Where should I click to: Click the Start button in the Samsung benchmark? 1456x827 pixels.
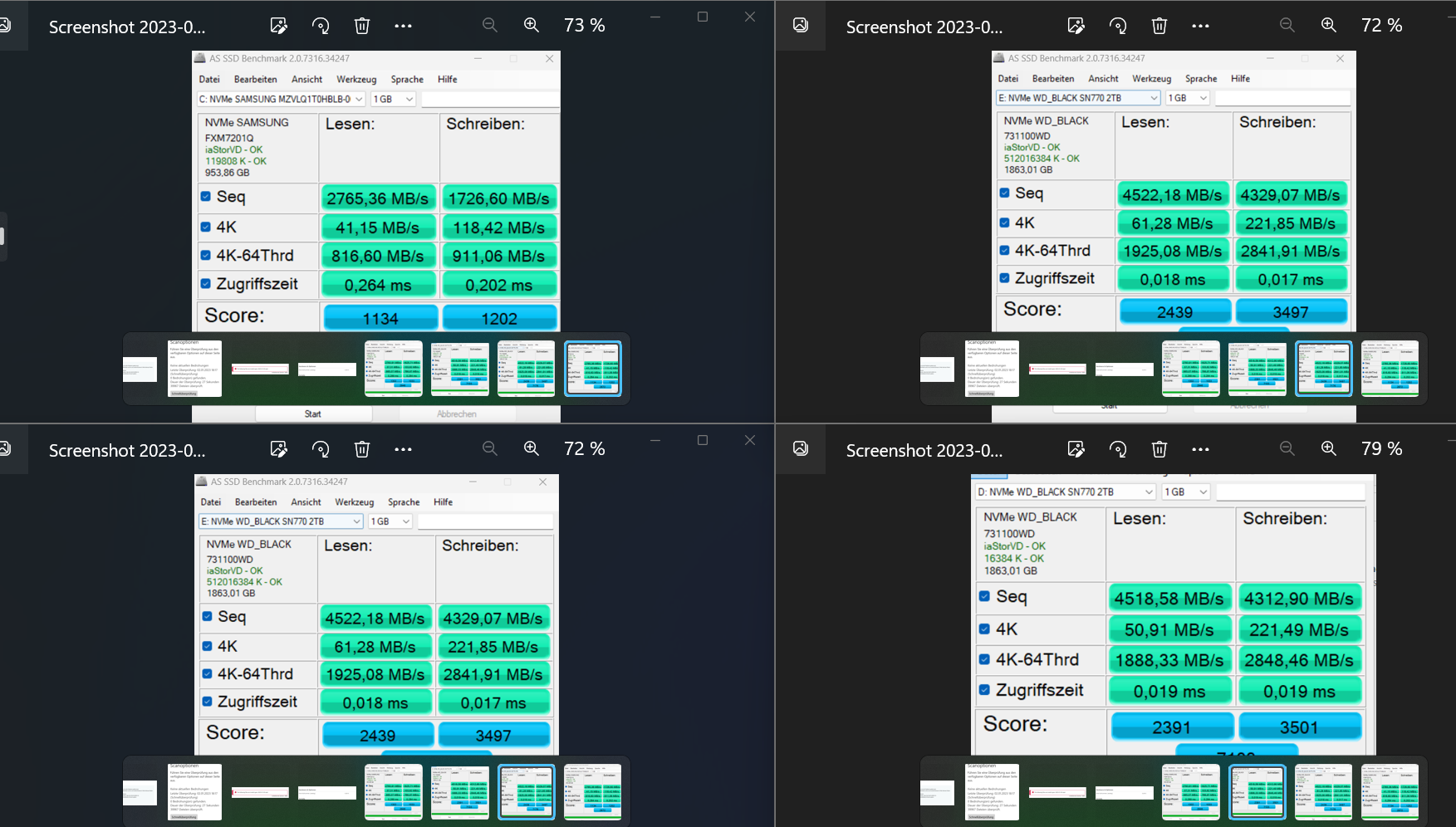(x=313, y=413)
